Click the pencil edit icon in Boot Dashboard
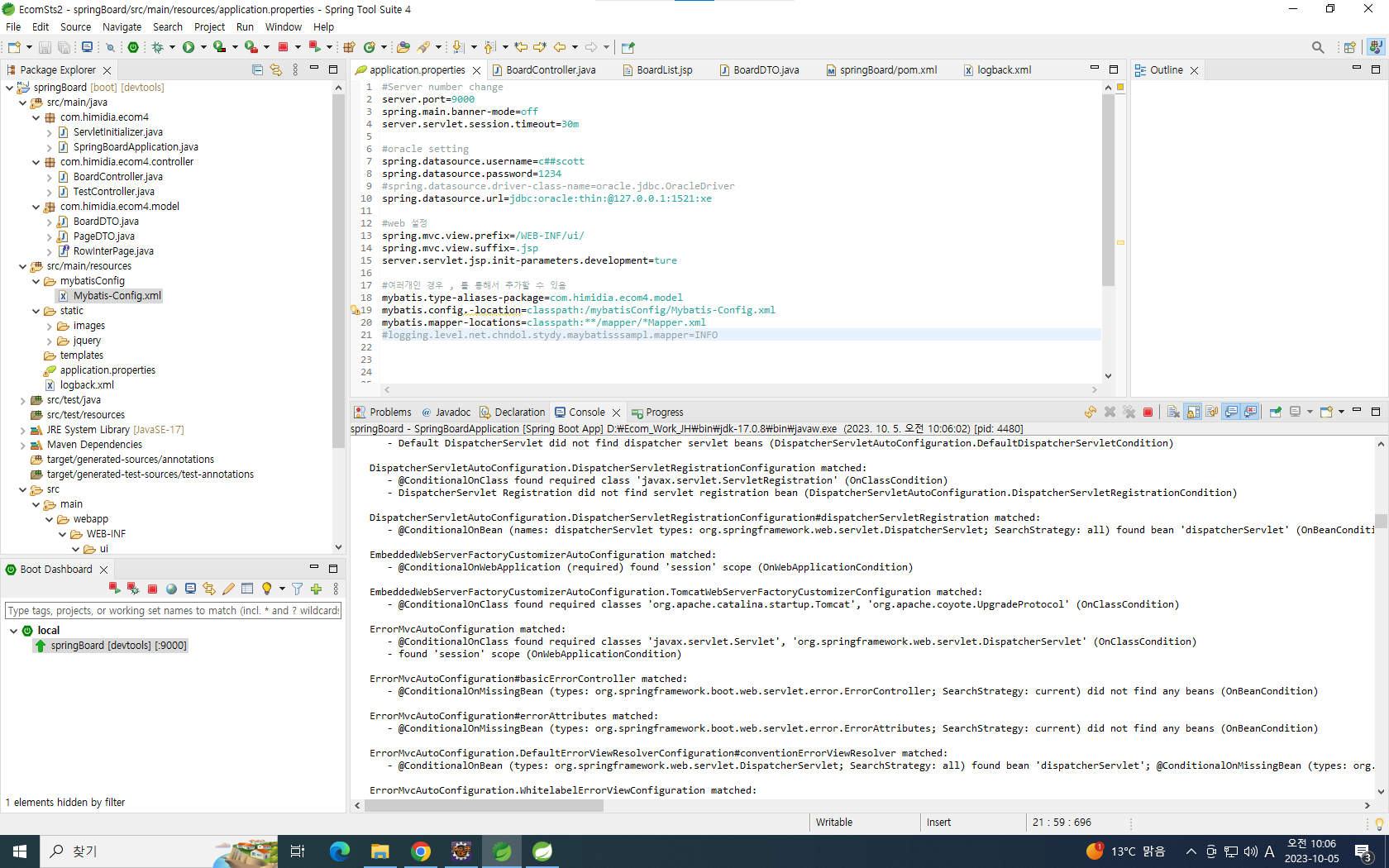The height and width of the screenshot is (868, 1389). click(228, 589)
